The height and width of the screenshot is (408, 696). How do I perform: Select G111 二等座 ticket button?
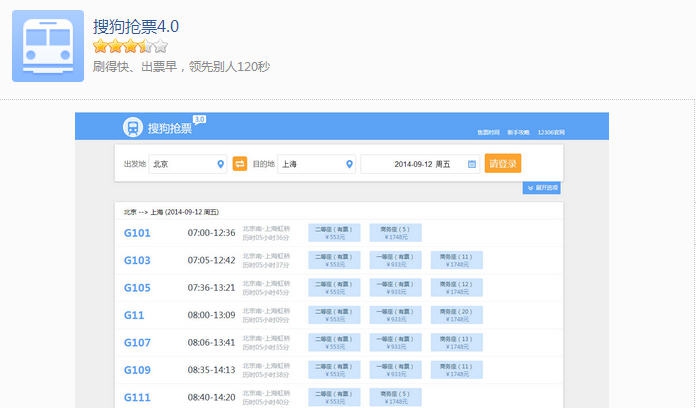point(334,398)
